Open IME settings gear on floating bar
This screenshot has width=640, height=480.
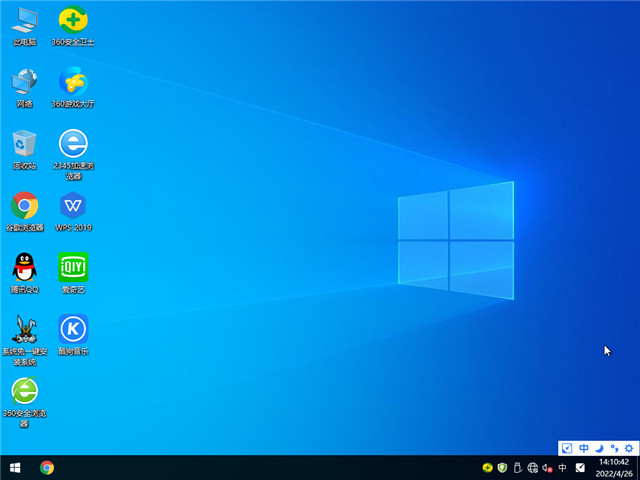pyautogui.click(x=627, y=448)
